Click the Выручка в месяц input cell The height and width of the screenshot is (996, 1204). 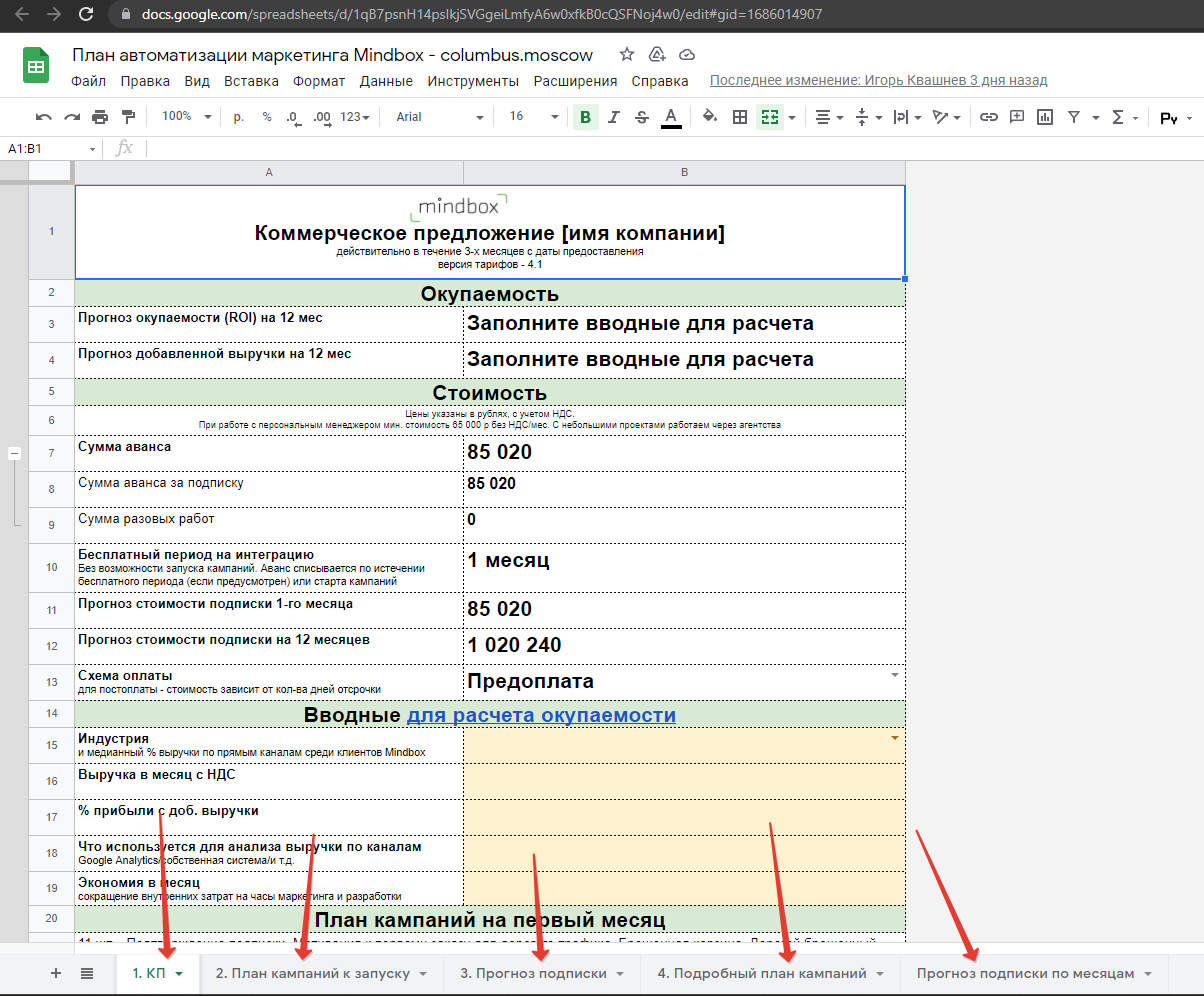pyautogui.click(x=684, y=781)
